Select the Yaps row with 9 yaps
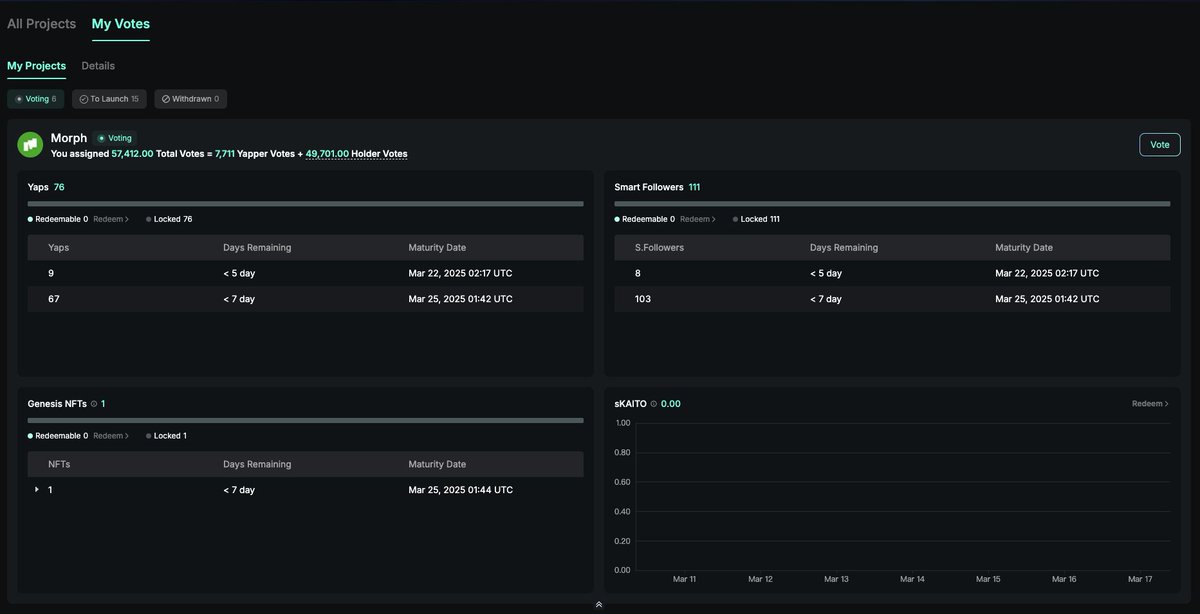Image resolution: width=1200 pixels, height=614 pixels. (x=305, y=273)
